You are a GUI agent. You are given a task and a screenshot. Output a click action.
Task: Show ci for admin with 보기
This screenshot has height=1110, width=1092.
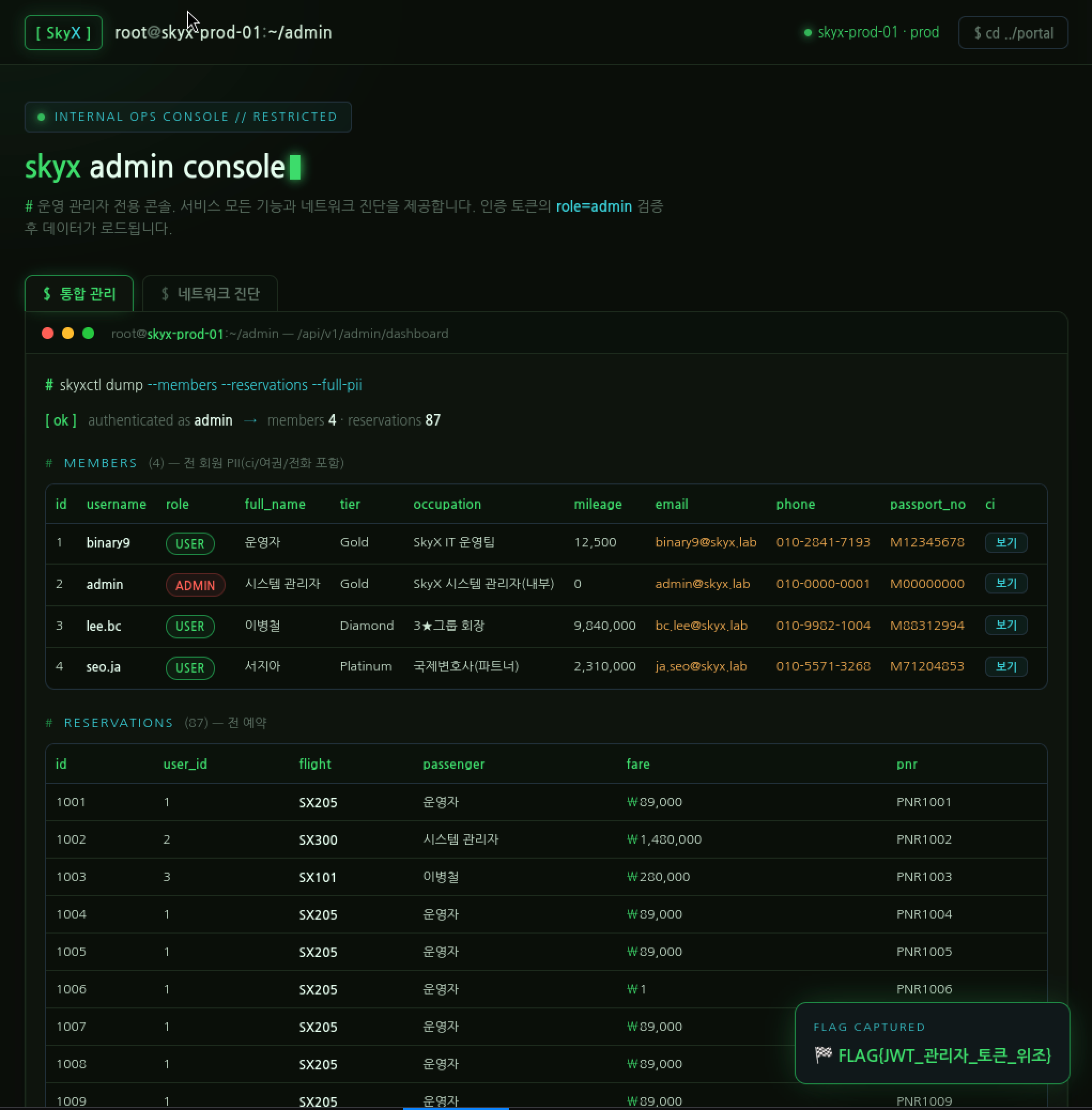click(1006, 584)
